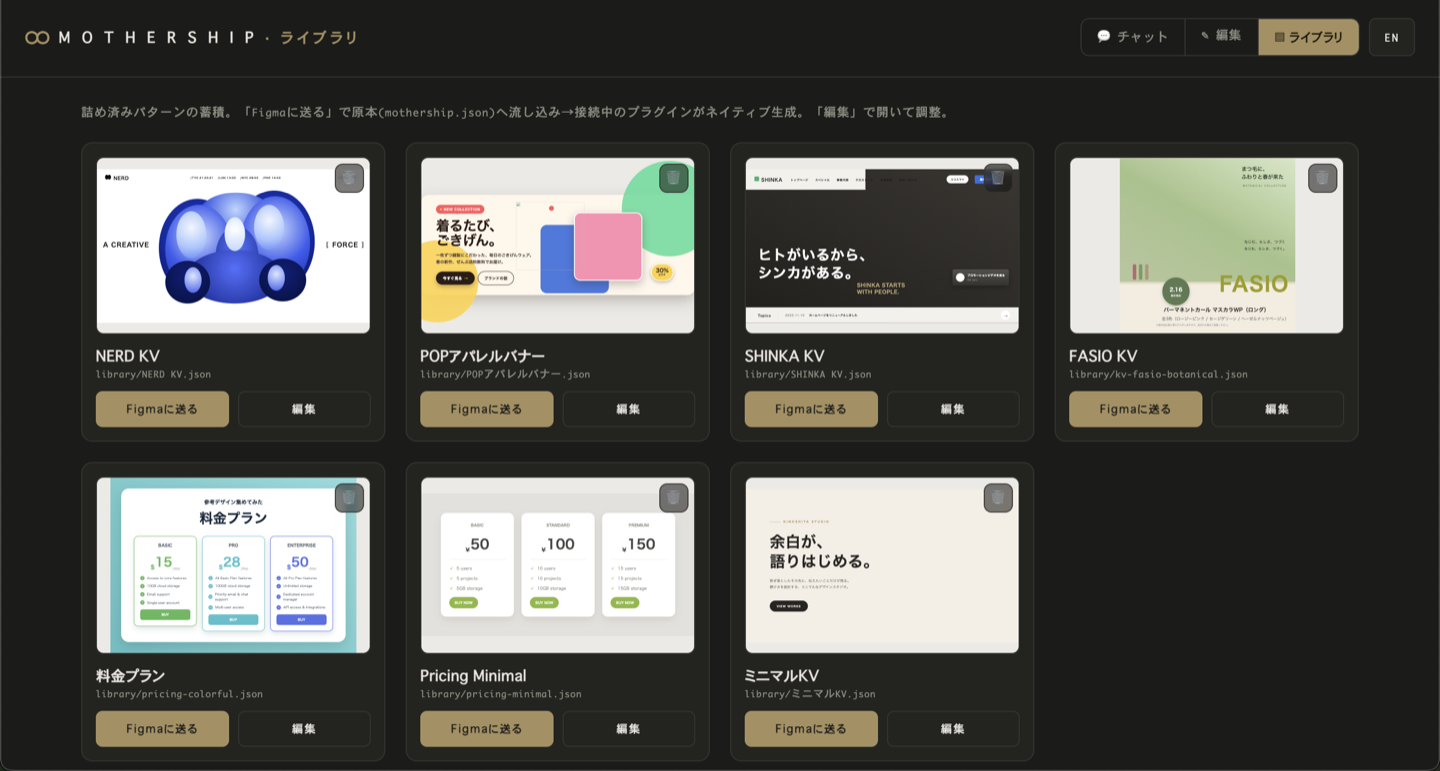Switch to the 編集 tab in header
Screen dimensions: 1440x771
(1222, 37)
